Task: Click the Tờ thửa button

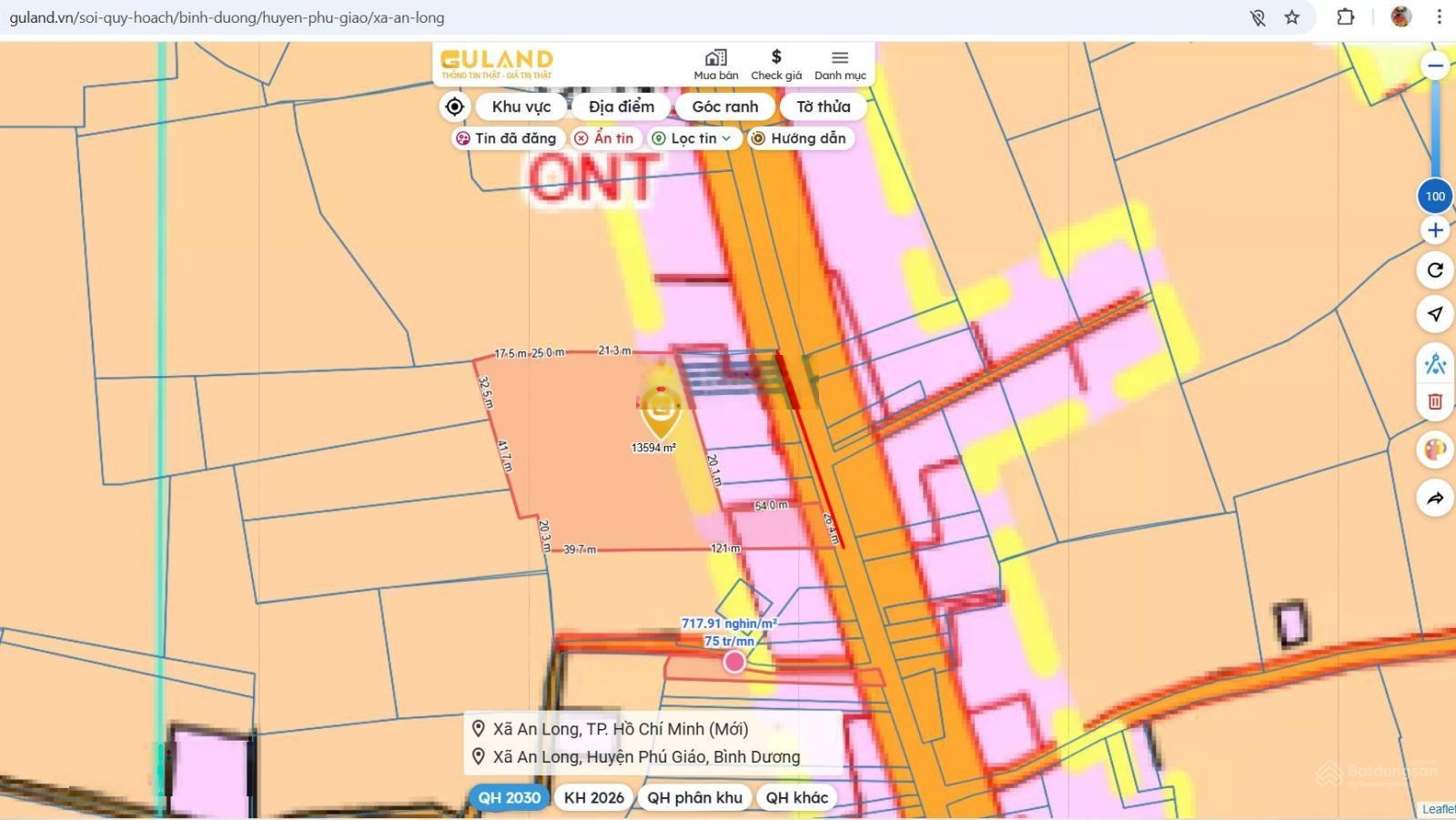Action: [x=823, y=106]
